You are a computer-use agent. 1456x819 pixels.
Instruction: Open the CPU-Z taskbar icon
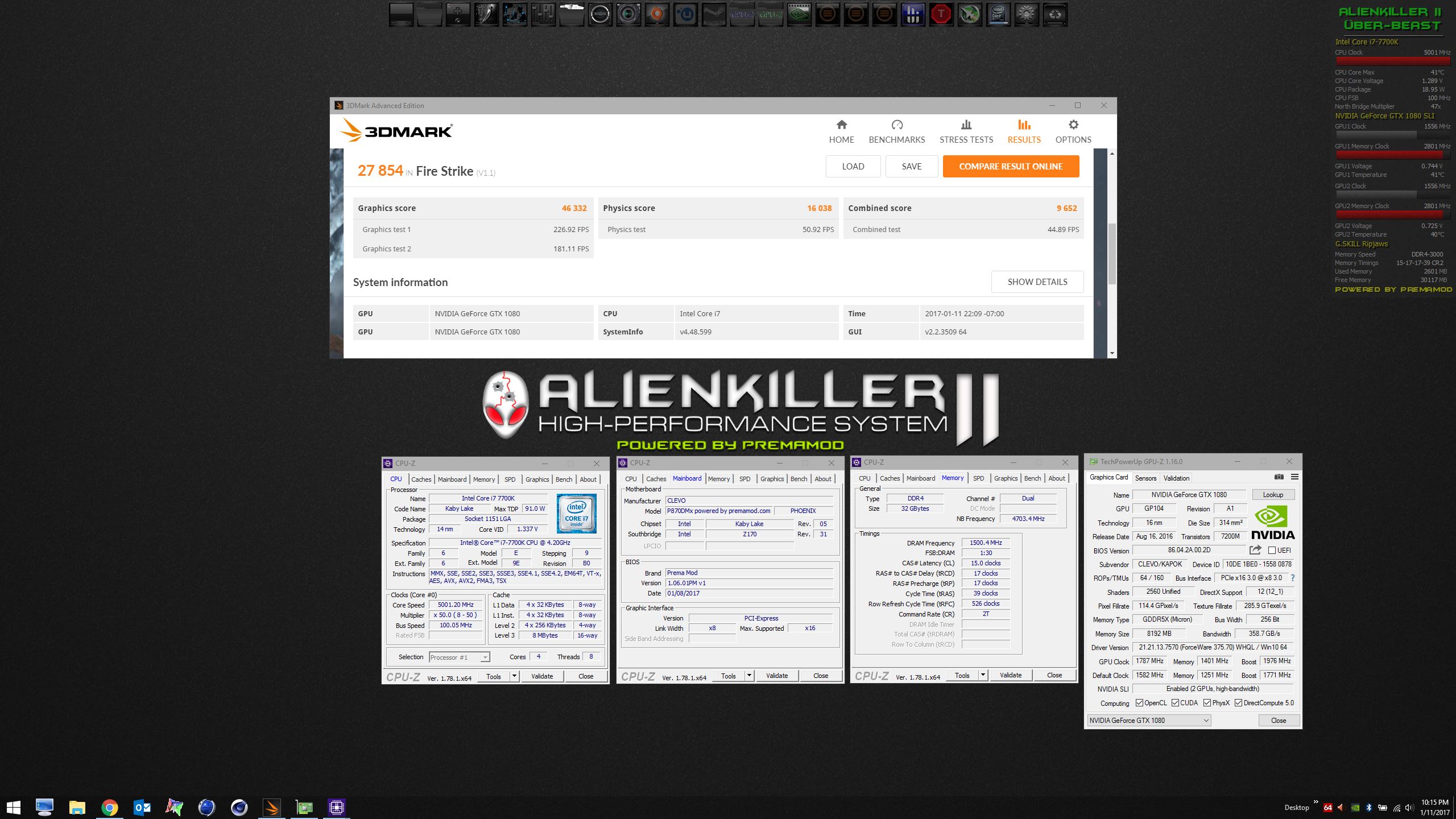[337, 807]
